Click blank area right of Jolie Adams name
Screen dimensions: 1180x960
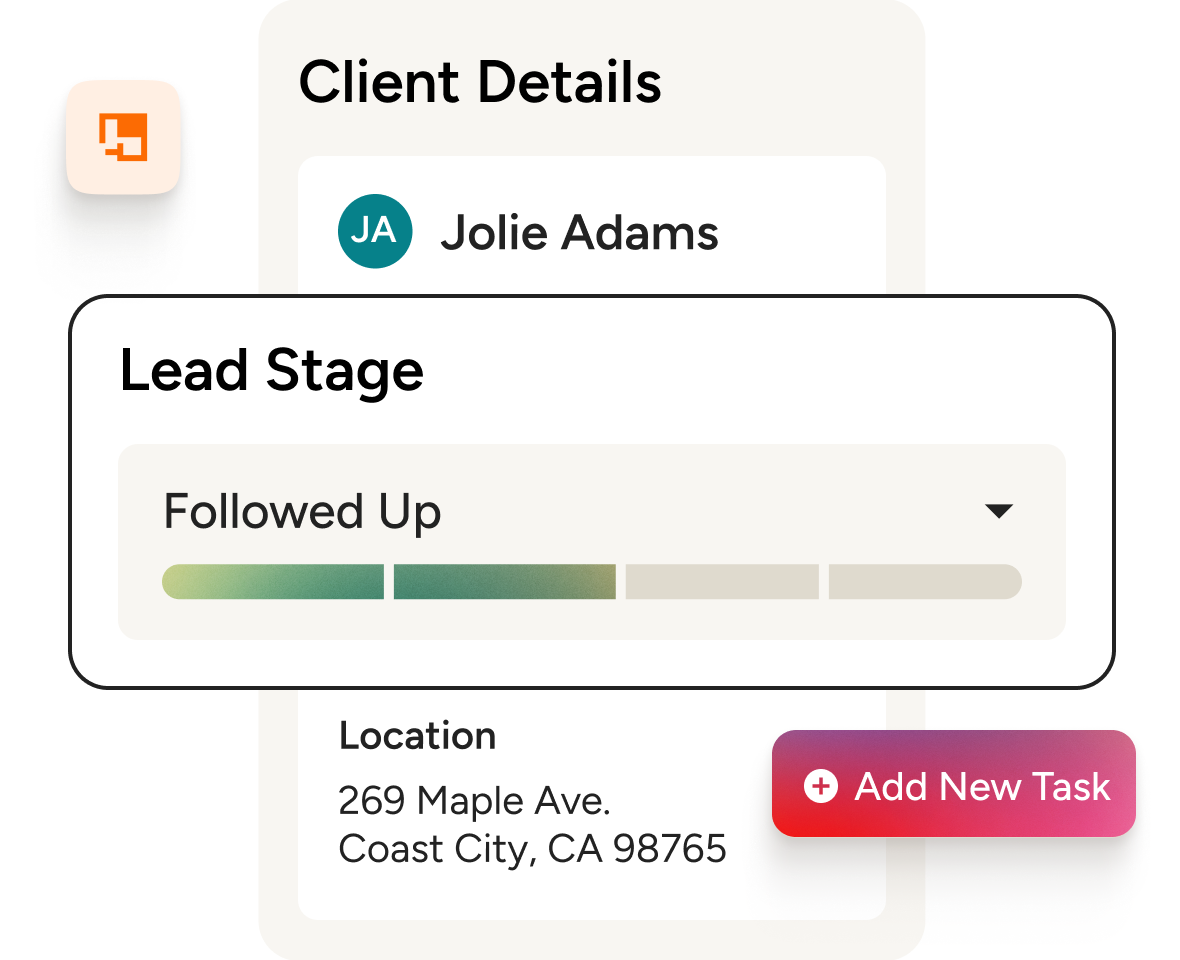pos(800,233)
